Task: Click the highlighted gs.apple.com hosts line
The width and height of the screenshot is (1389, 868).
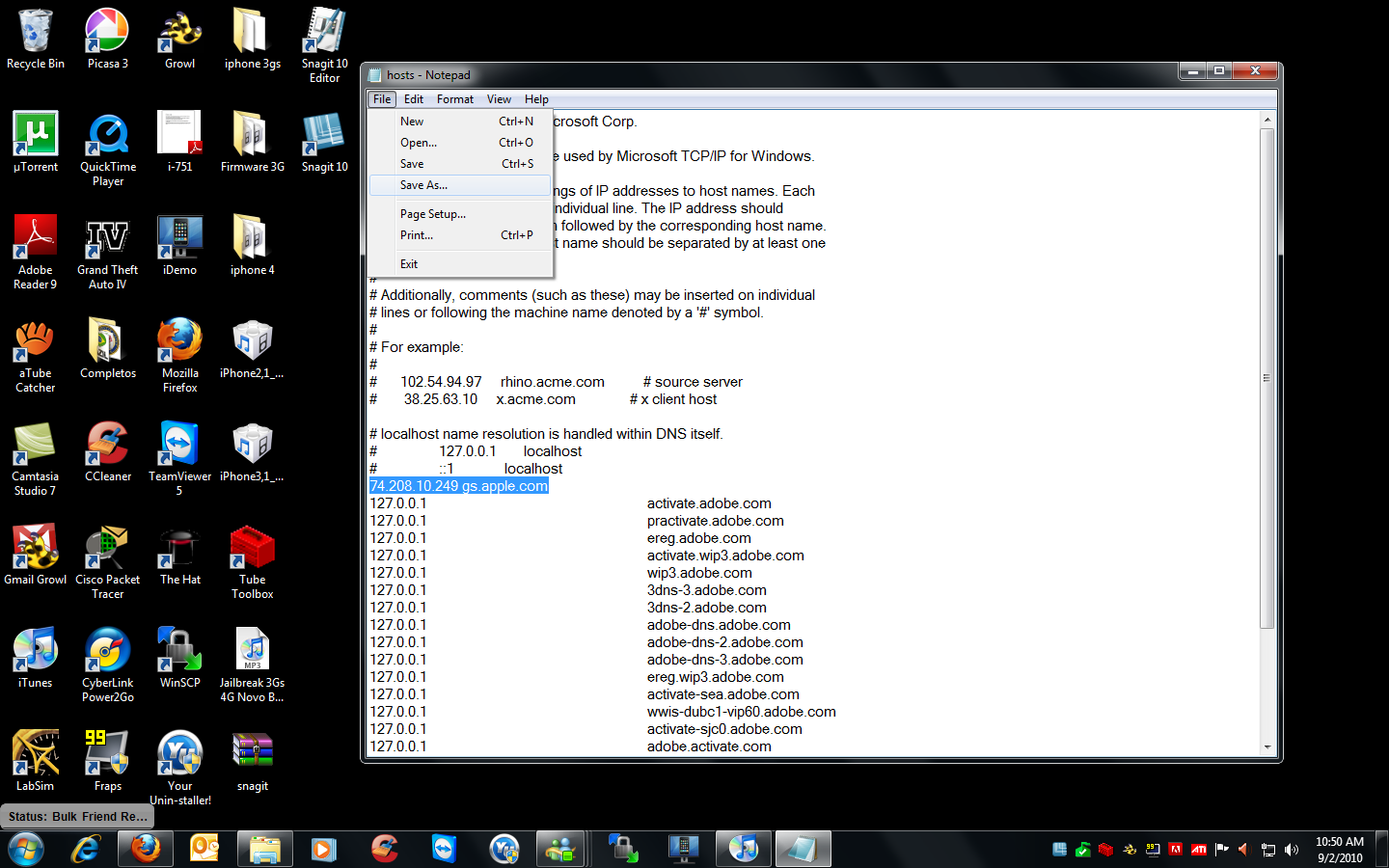Action: coord(459,486)
